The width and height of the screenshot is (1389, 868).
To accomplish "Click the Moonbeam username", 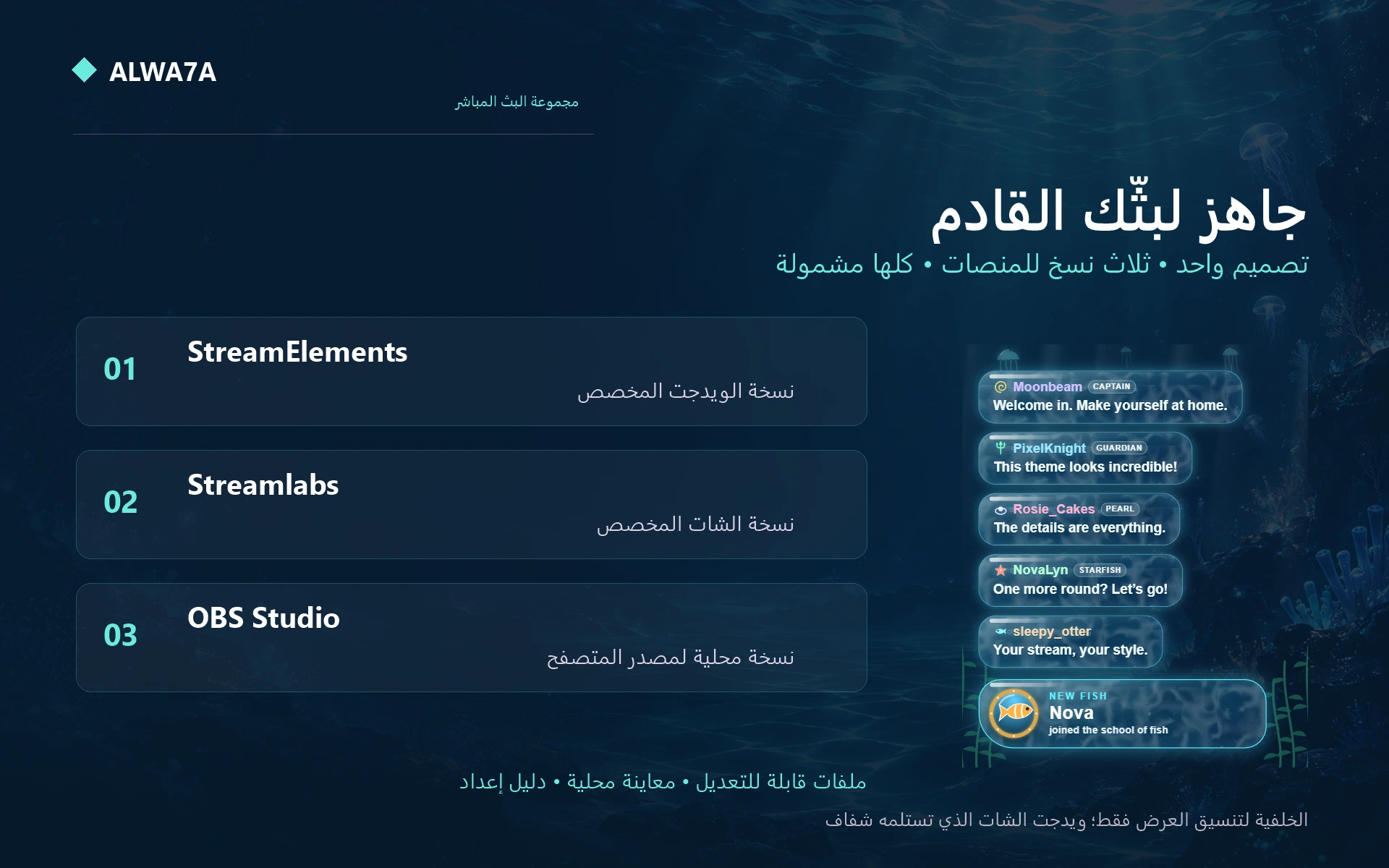I will click(x=1047, y=387).
